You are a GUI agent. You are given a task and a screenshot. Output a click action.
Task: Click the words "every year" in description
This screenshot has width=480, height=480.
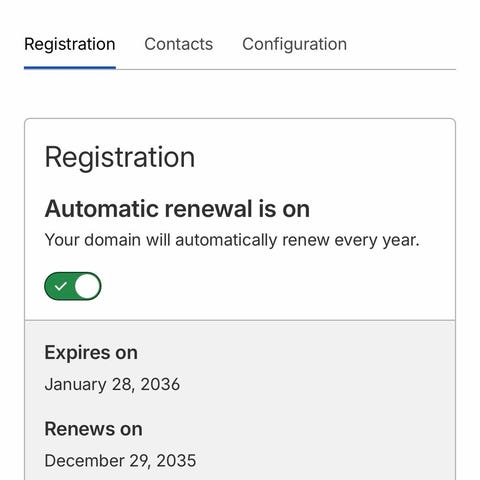coord(377,240)
